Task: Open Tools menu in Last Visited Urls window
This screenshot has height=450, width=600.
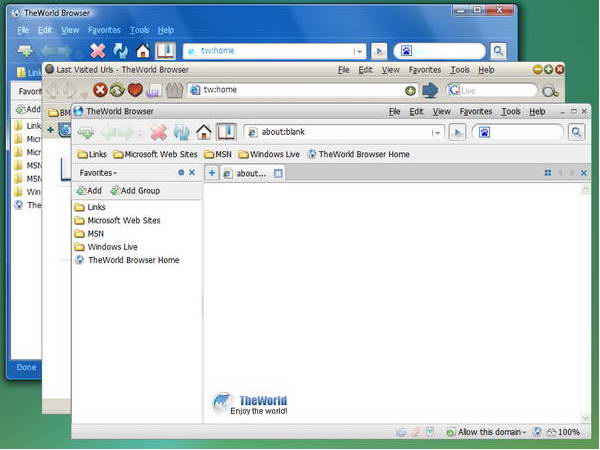Action: point(460,70)
